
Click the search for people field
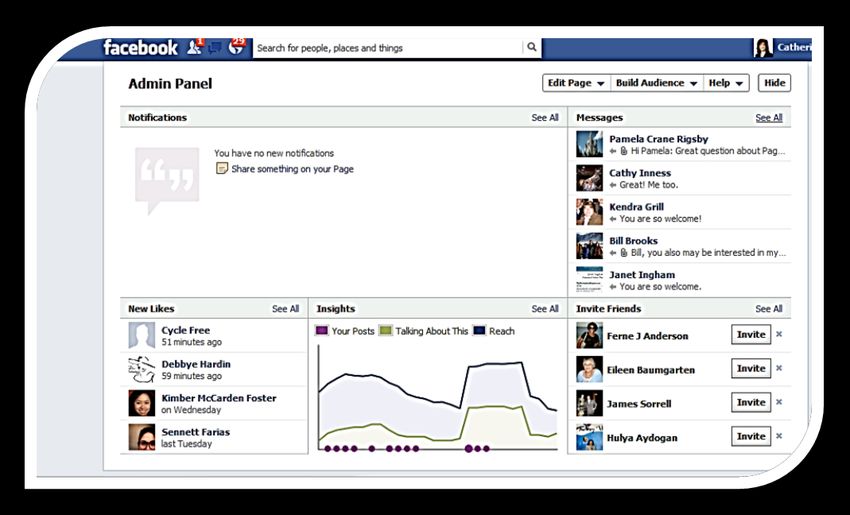point(388,48)
